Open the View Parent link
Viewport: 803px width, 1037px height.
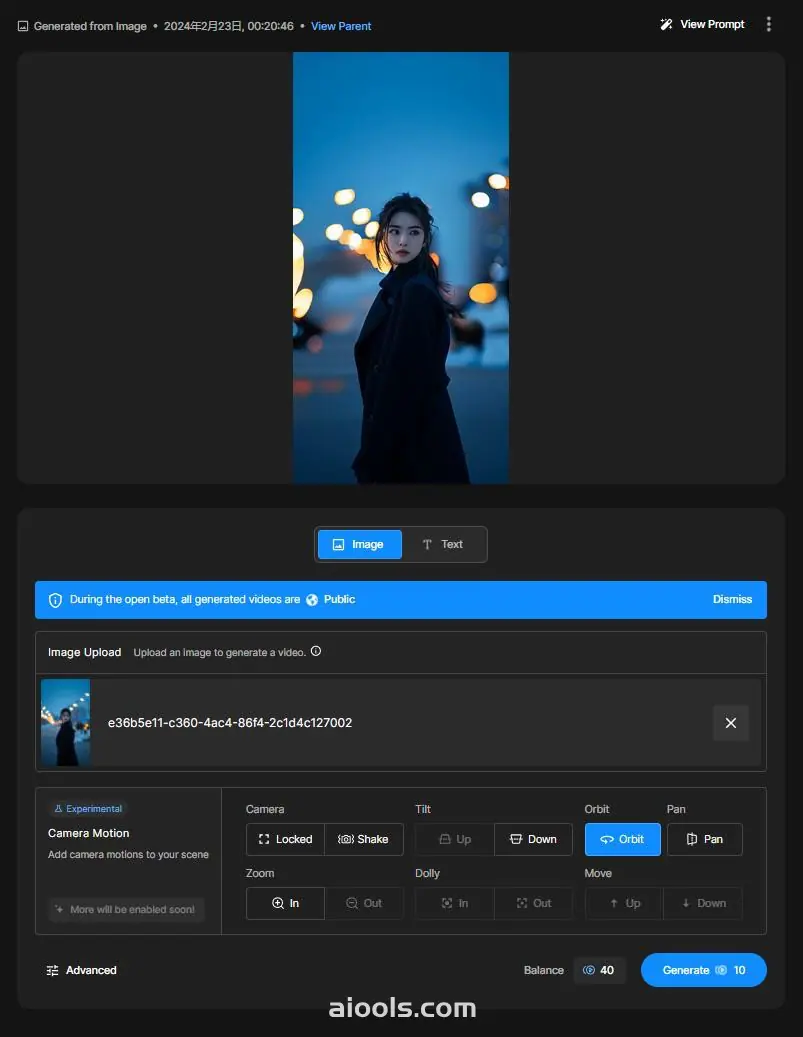click(x=341, y=26)
